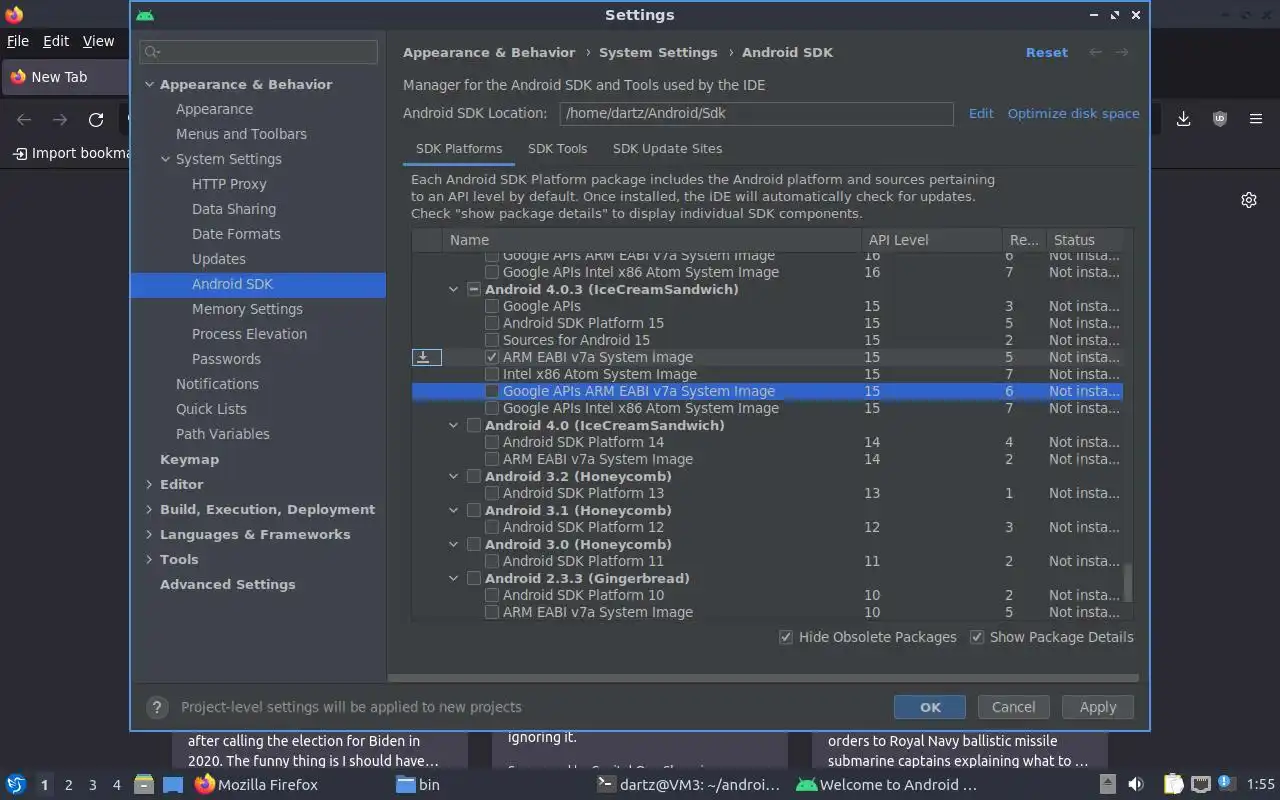Collapse the Android 4.0.3 (IceCreamSandwich) group
This screenshot has height=800, width=1280.
(454, 289)
